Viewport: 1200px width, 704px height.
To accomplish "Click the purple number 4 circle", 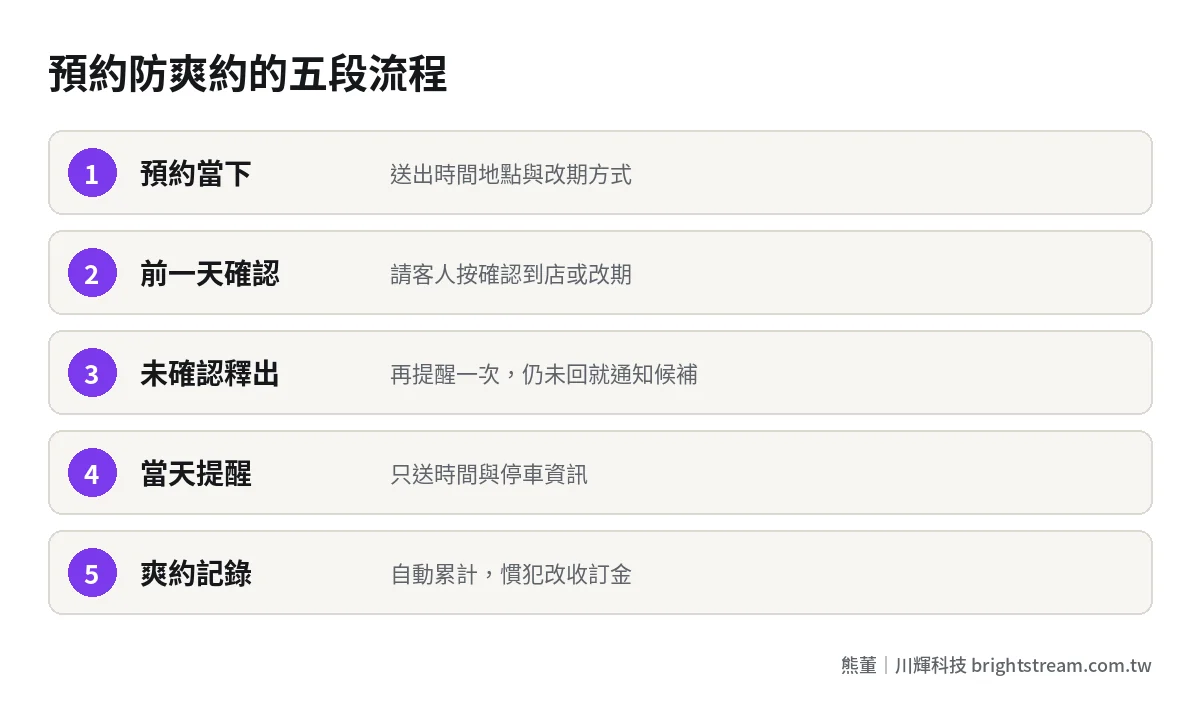I will point(92,473).
